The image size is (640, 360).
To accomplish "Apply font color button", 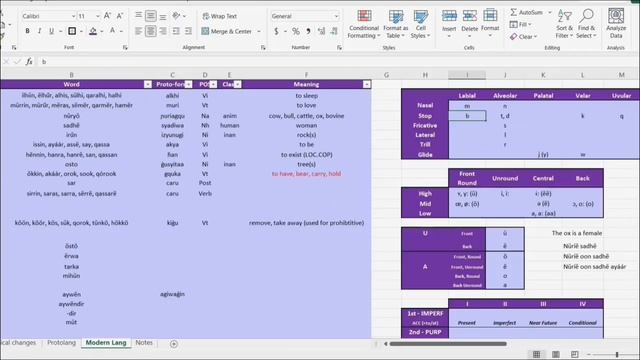I will coord(112,31).
